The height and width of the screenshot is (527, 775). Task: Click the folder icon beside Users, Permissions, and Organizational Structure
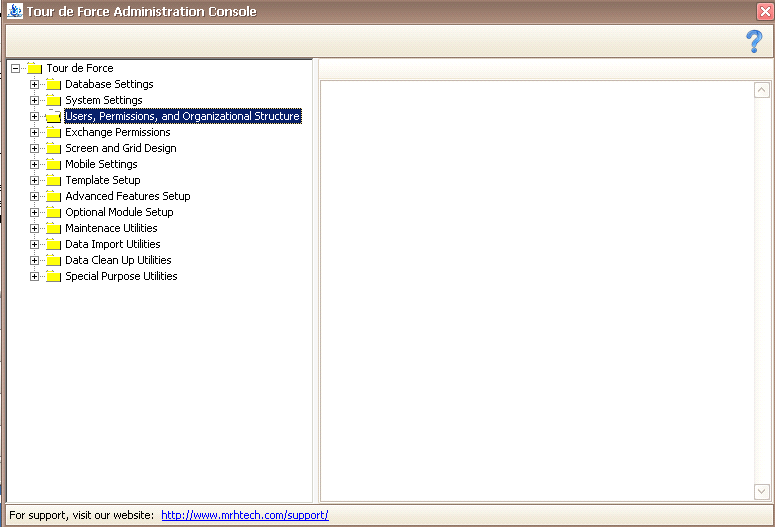[53, 116]
